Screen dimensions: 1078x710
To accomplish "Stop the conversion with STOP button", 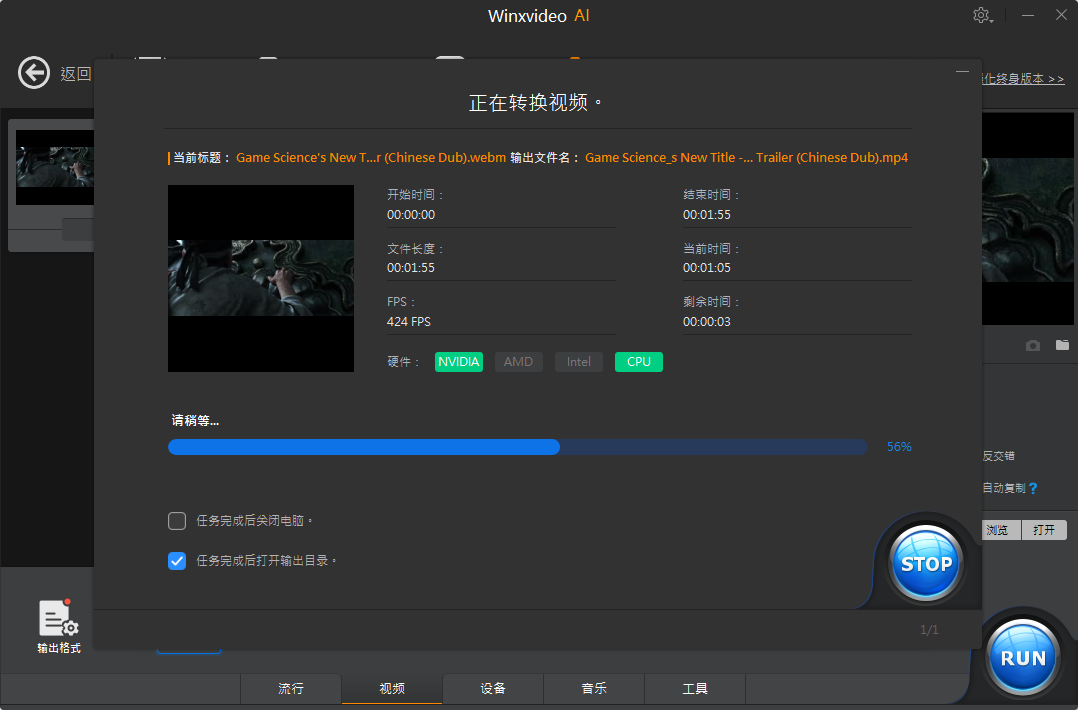I will click(925, 564).
